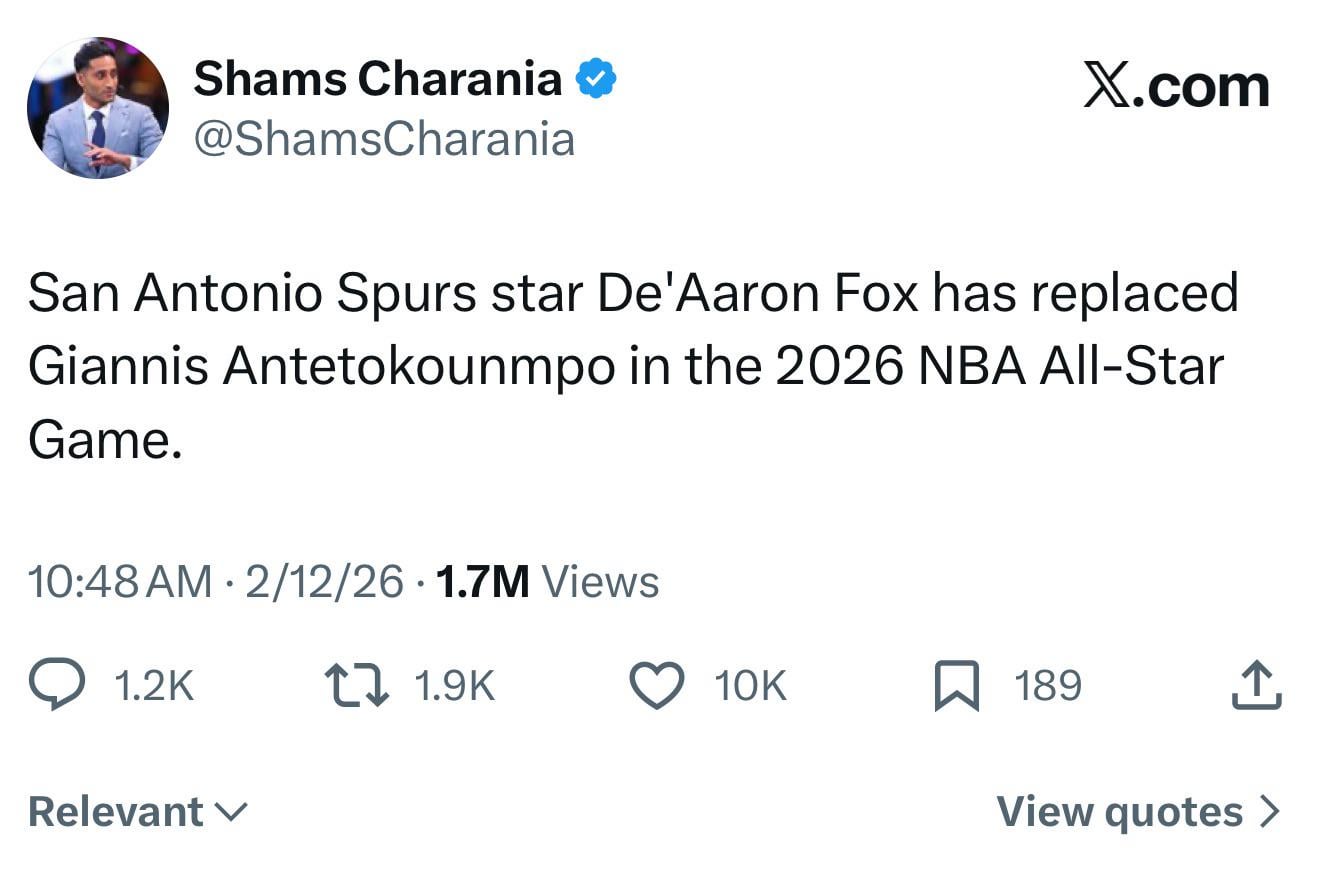Select the tweet text about De'Aaron Fox
The image size is (1320, 882).
pyautogui.click(x=630, y=363)
